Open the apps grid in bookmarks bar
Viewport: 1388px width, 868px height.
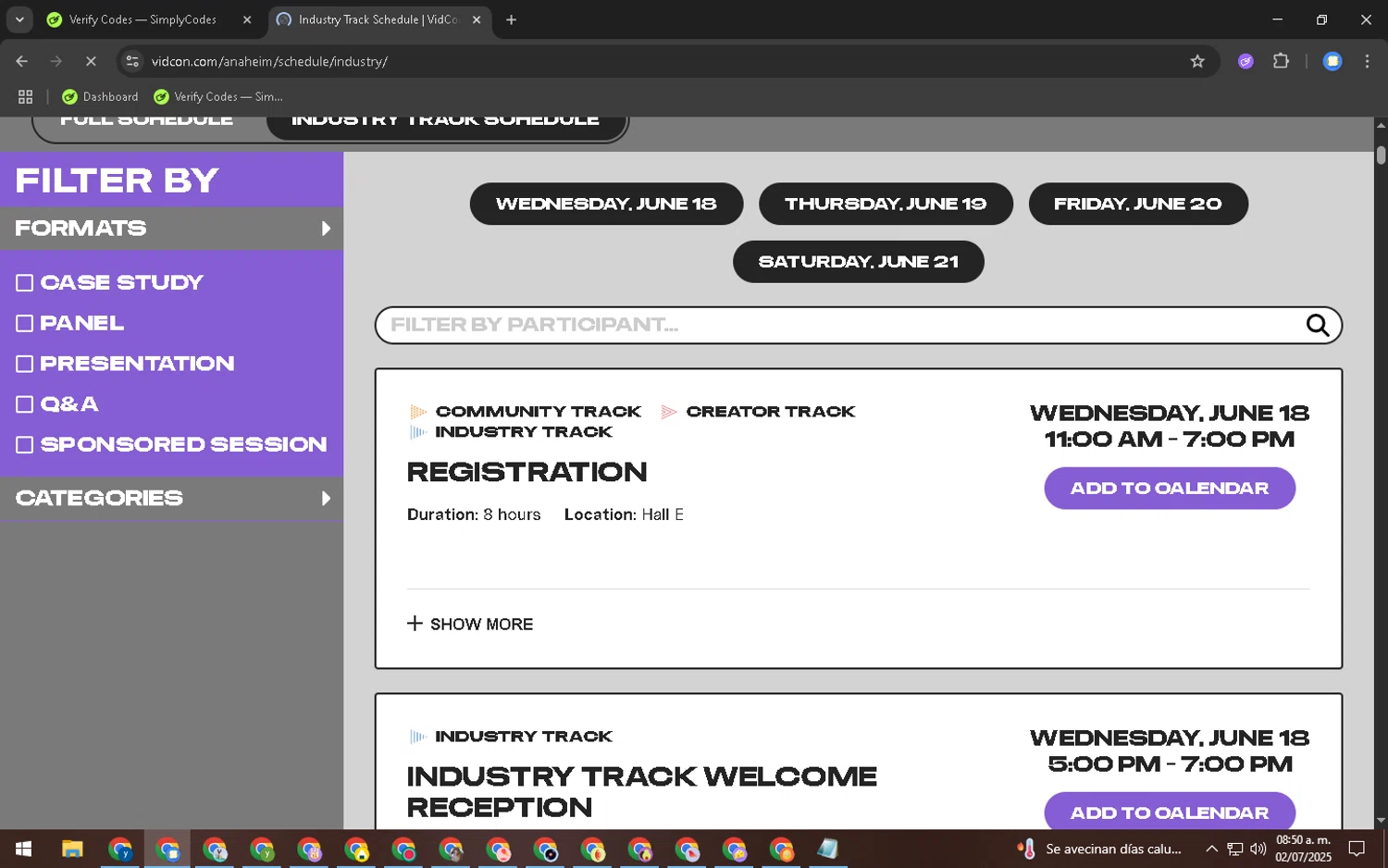pyautogui.click(x=26, y=96)
